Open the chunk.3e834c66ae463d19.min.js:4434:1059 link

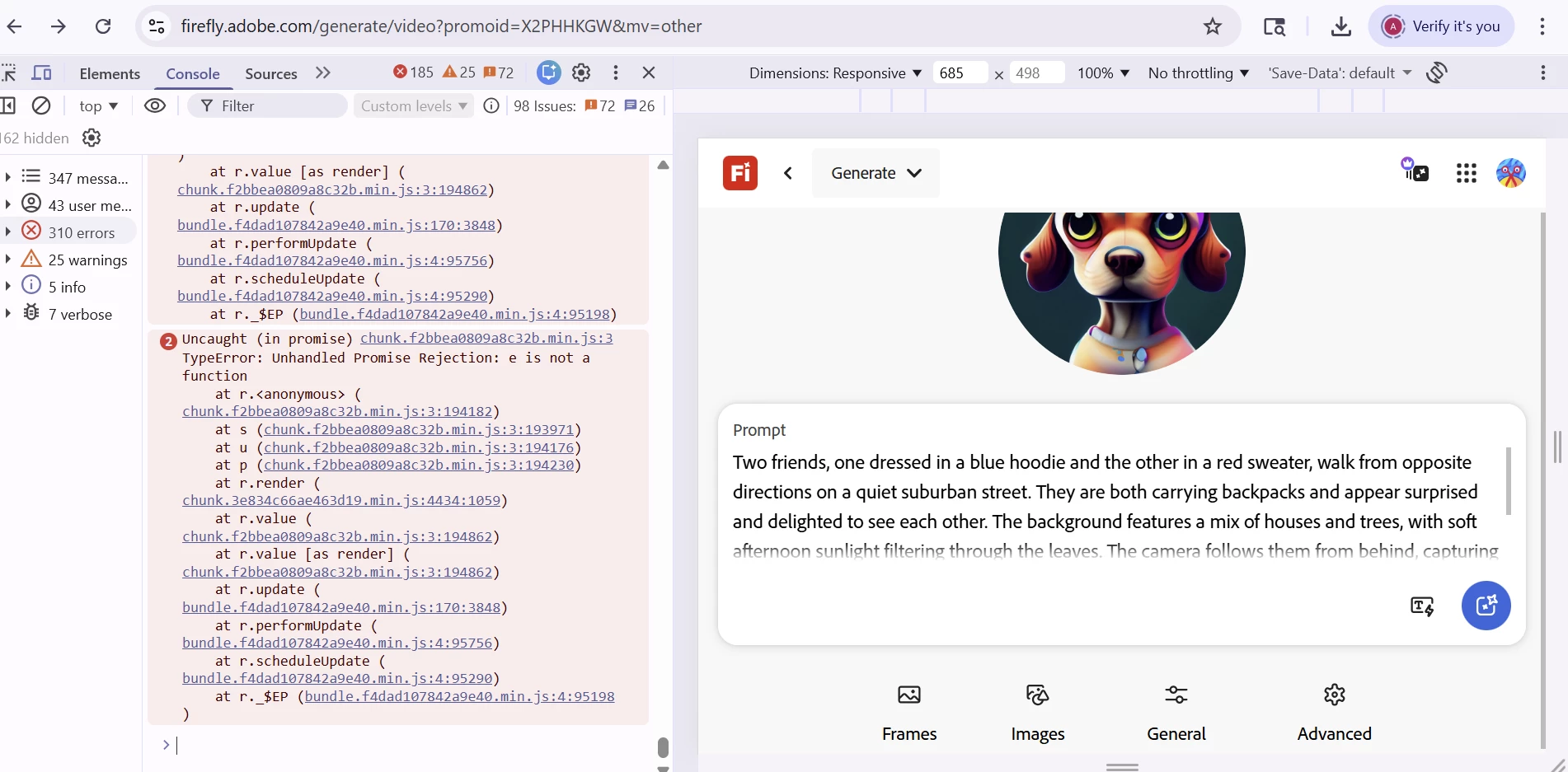coord(341,500)
